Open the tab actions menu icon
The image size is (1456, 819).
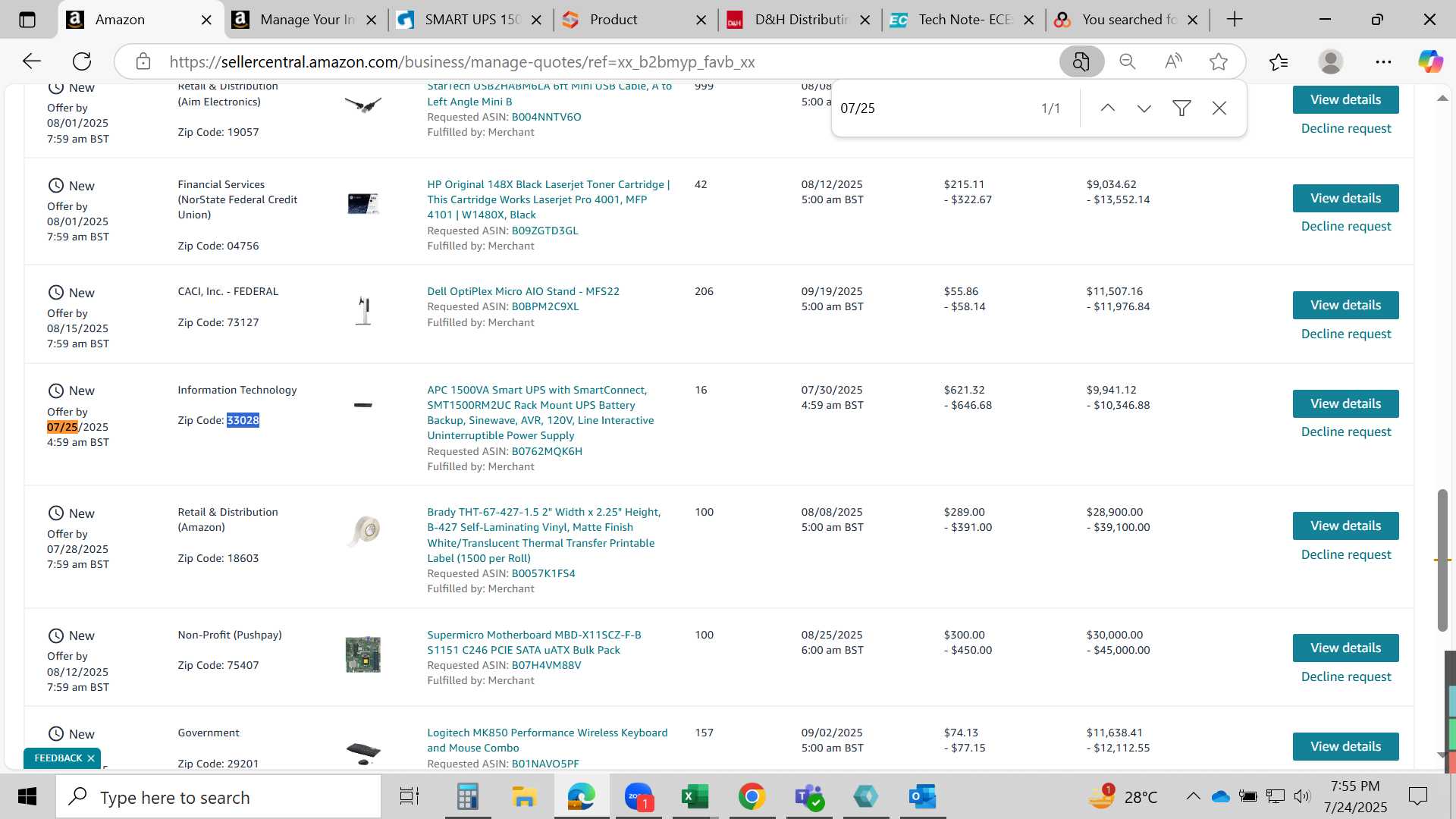tap(27, 20)
